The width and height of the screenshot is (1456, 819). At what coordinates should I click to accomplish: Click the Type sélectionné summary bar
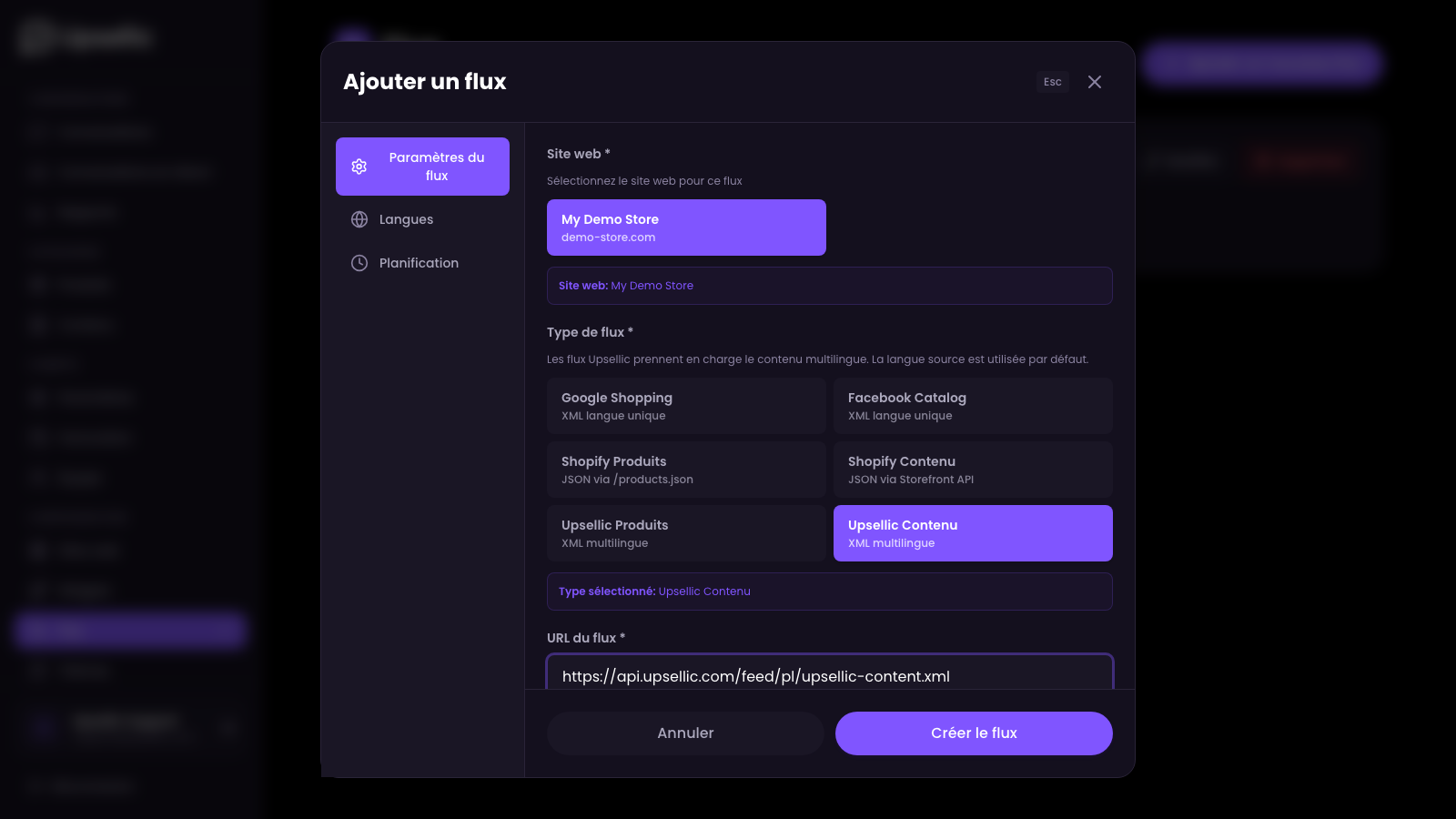pyautogui.click(x=829, y=591)
